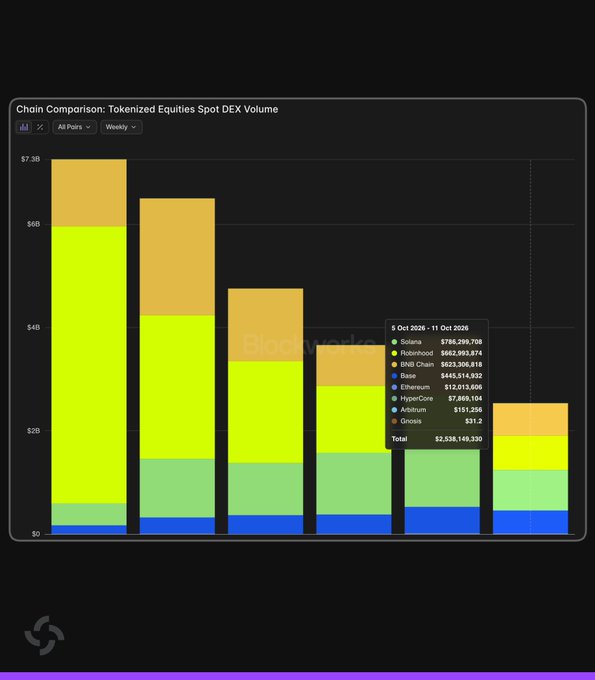This screenshot has width=595, height=680.
Task: Click the Base blue dot in tooltip
Action: 394,376
